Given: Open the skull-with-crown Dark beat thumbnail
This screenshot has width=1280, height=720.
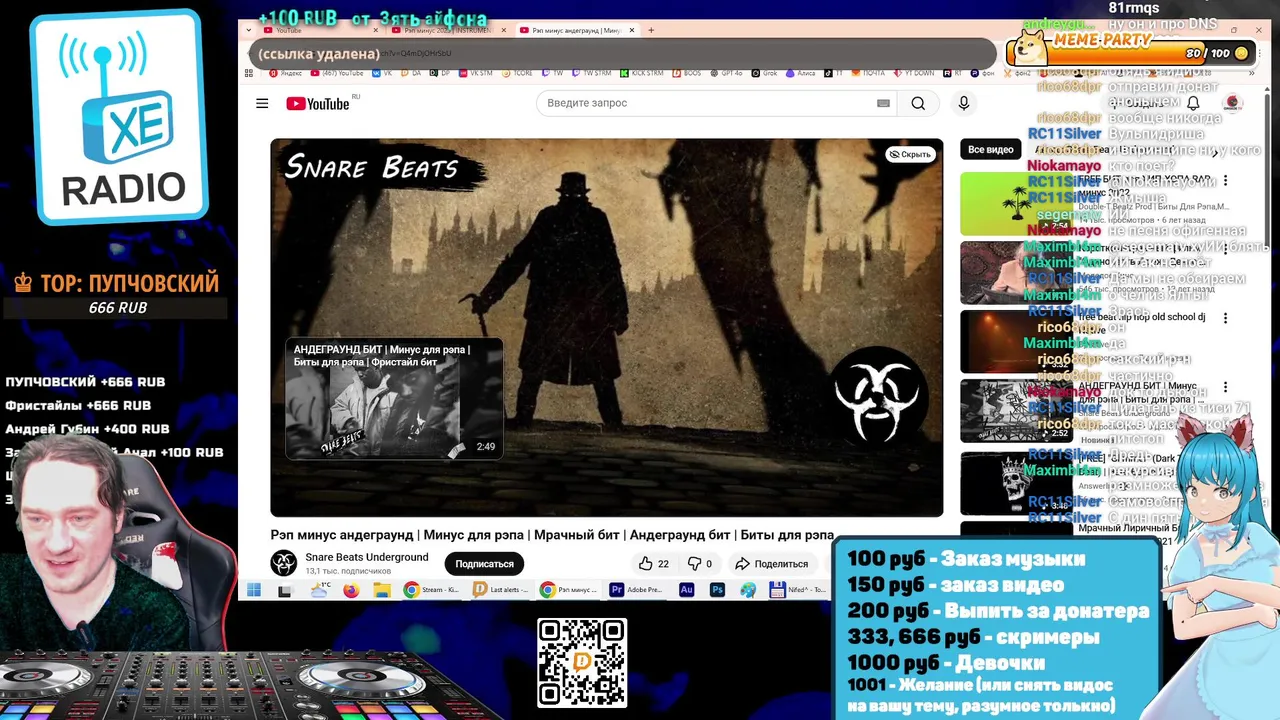Looking at the screenshot, I should click(1016, 483).
